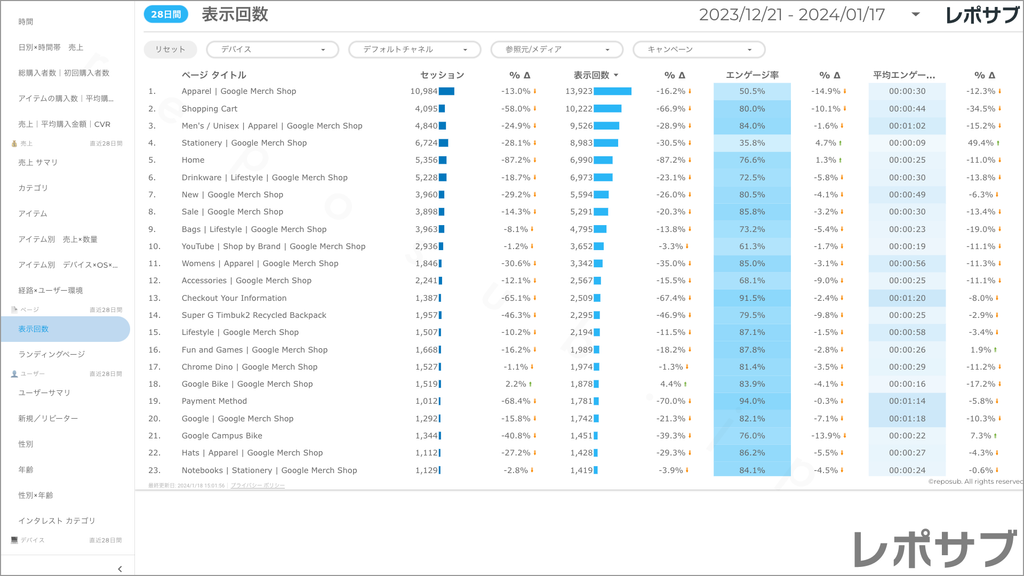Click the デバイス section laptop icon
The image size is (1024, 576).
tap(13, 540)
